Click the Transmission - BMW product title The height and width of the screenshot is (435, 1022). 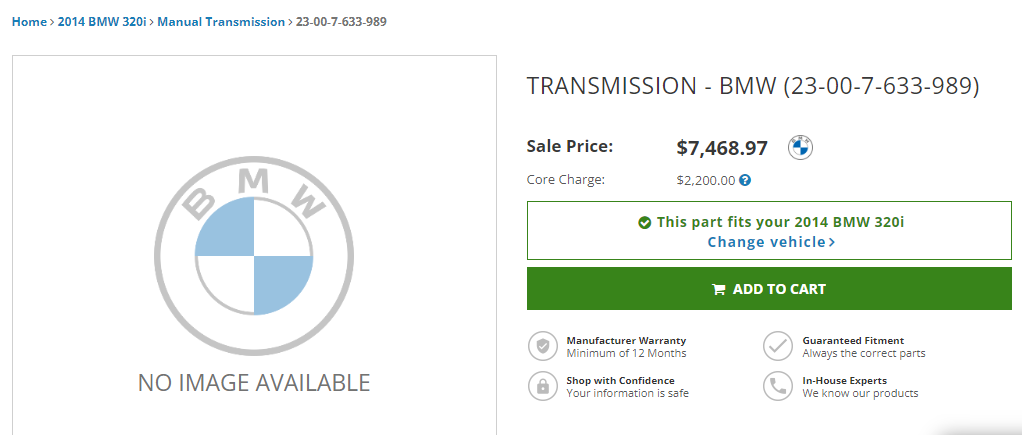(752, 86)
